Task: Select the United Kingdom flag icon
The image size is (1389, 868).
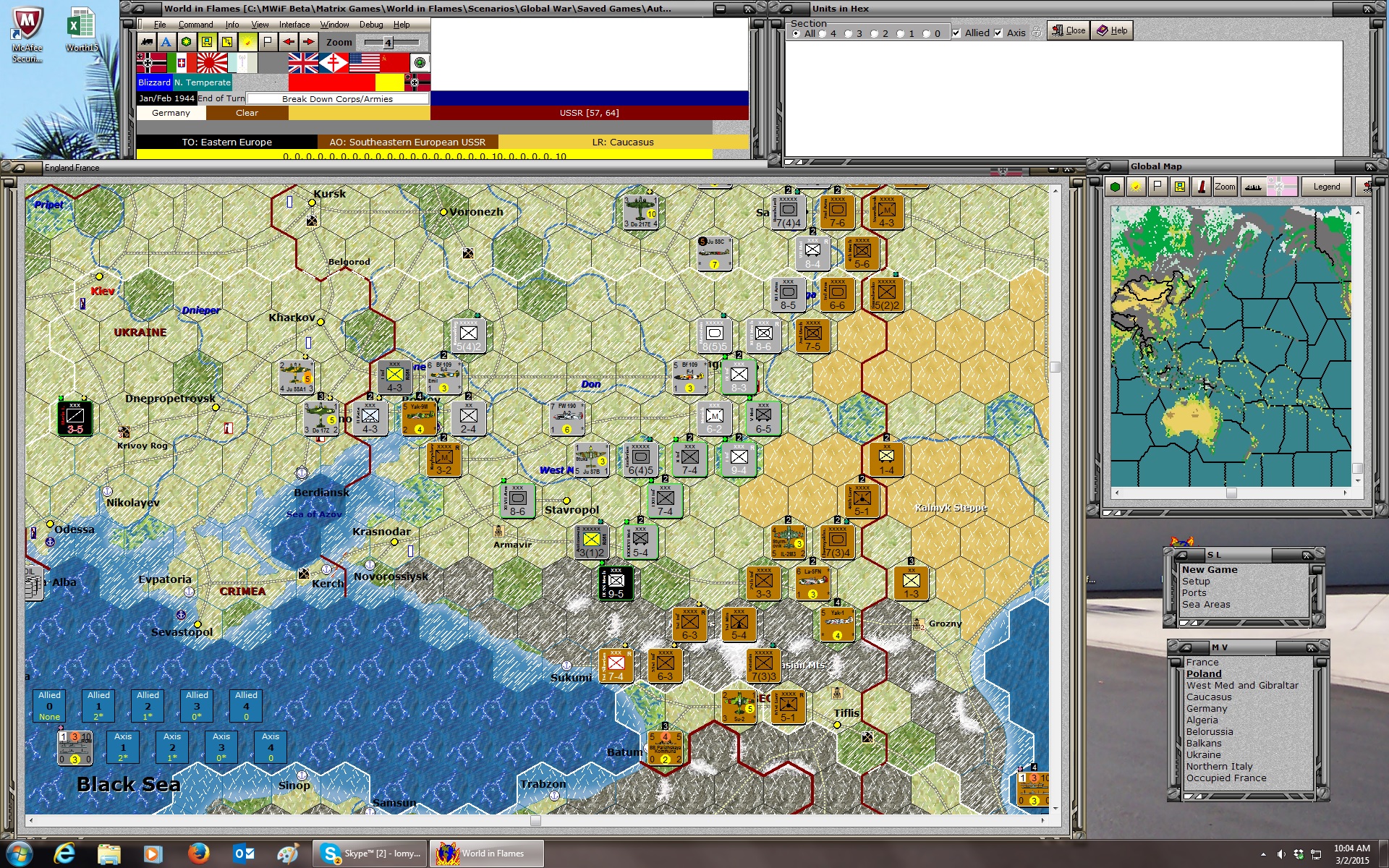Action: tap(303, 63)
